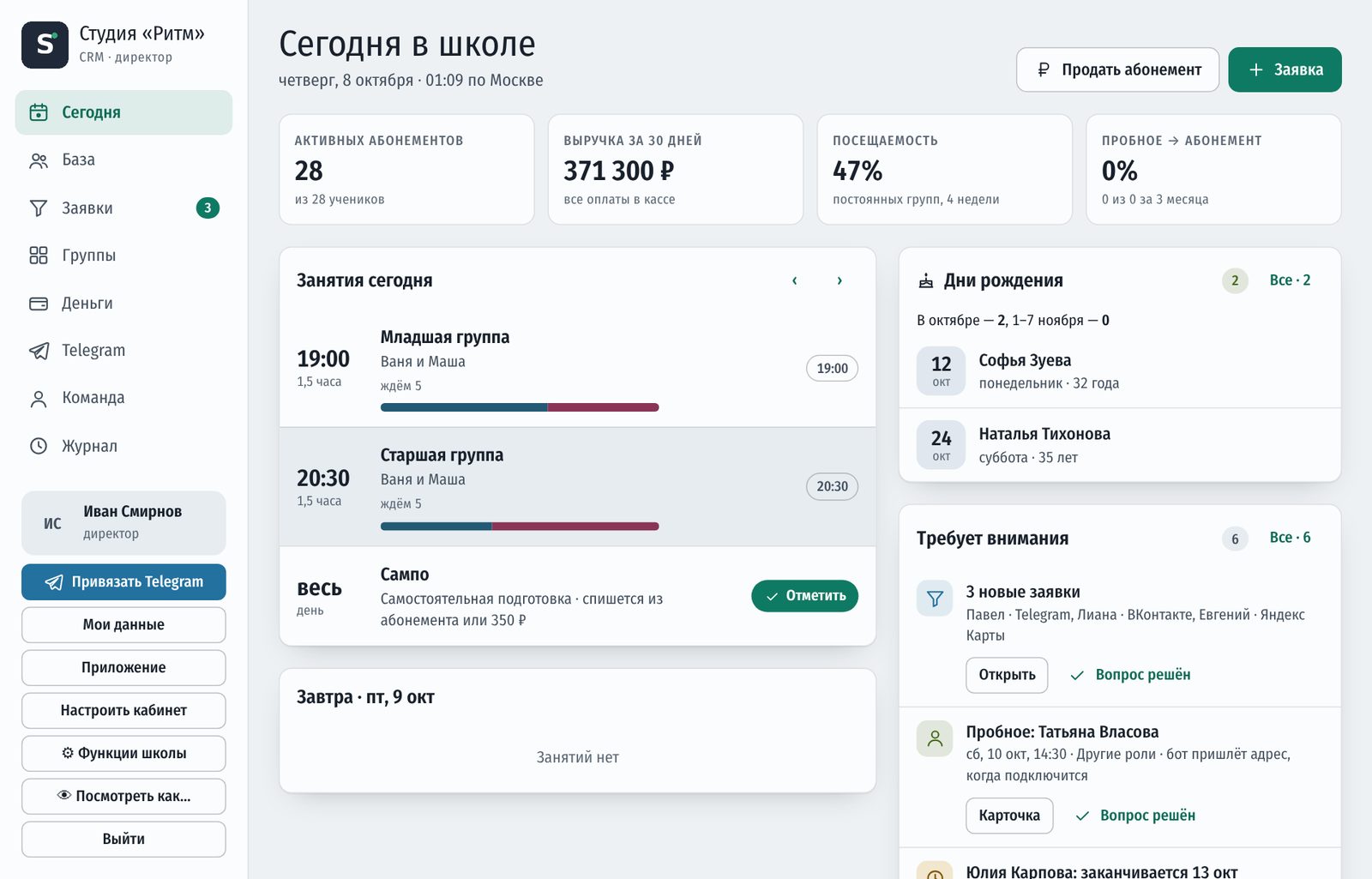Click the paper plane icon beside Telegram
The image size is (1372, 879).
[39, 351]
